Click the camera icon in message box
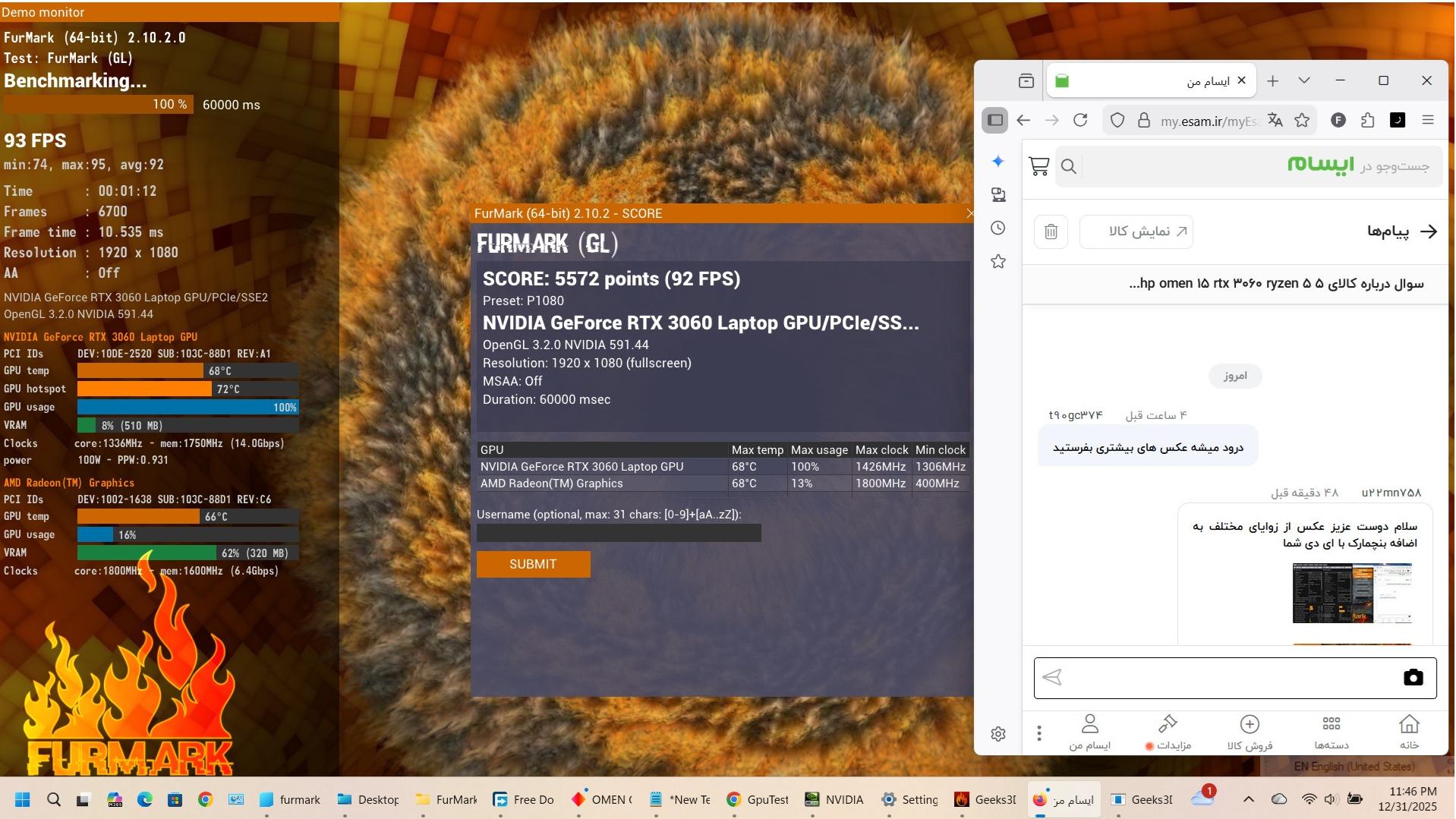Viewport: 1456px width, 819px height. click(x=1413, y=678)
